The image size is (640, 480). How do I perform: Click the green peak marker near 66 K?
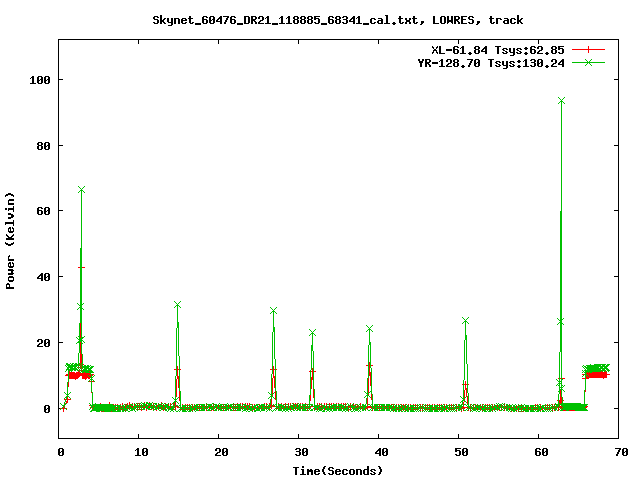(81, 190)
